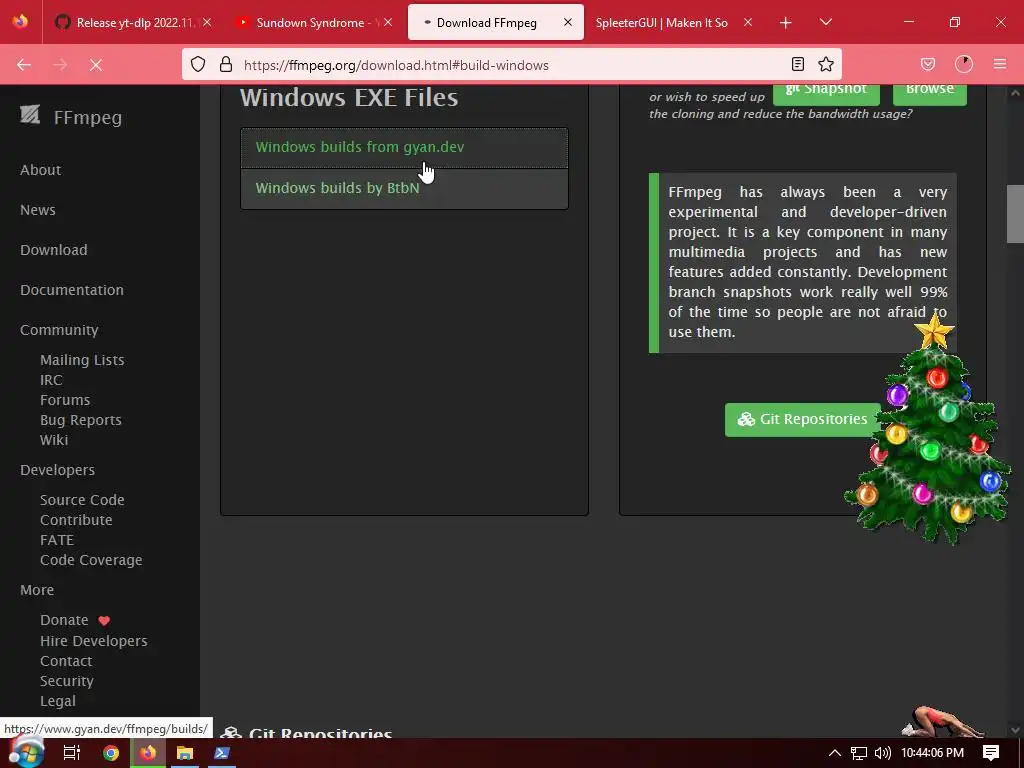
Task: Open Bug Reports link
Action: tap(81, 420)
